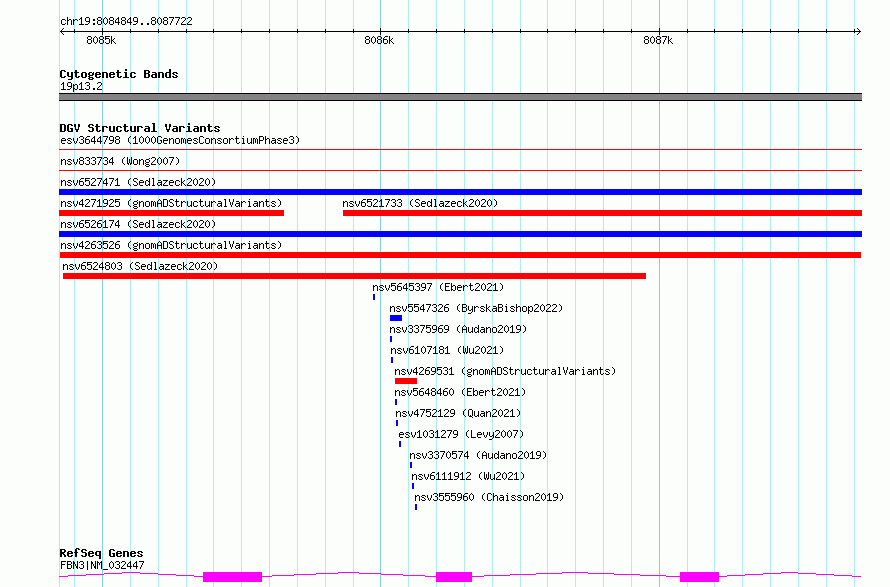Click the gray 19p13.2 cytogenetic band bar
The width and height of the screenshot is (890, 587).
tap(460, 97)
